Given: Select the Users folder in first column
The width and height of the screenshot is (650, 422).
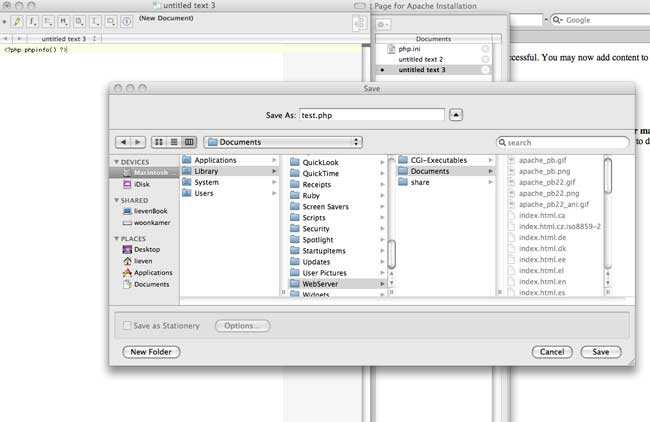Looking at the screenshot, I should coord(230,193).
